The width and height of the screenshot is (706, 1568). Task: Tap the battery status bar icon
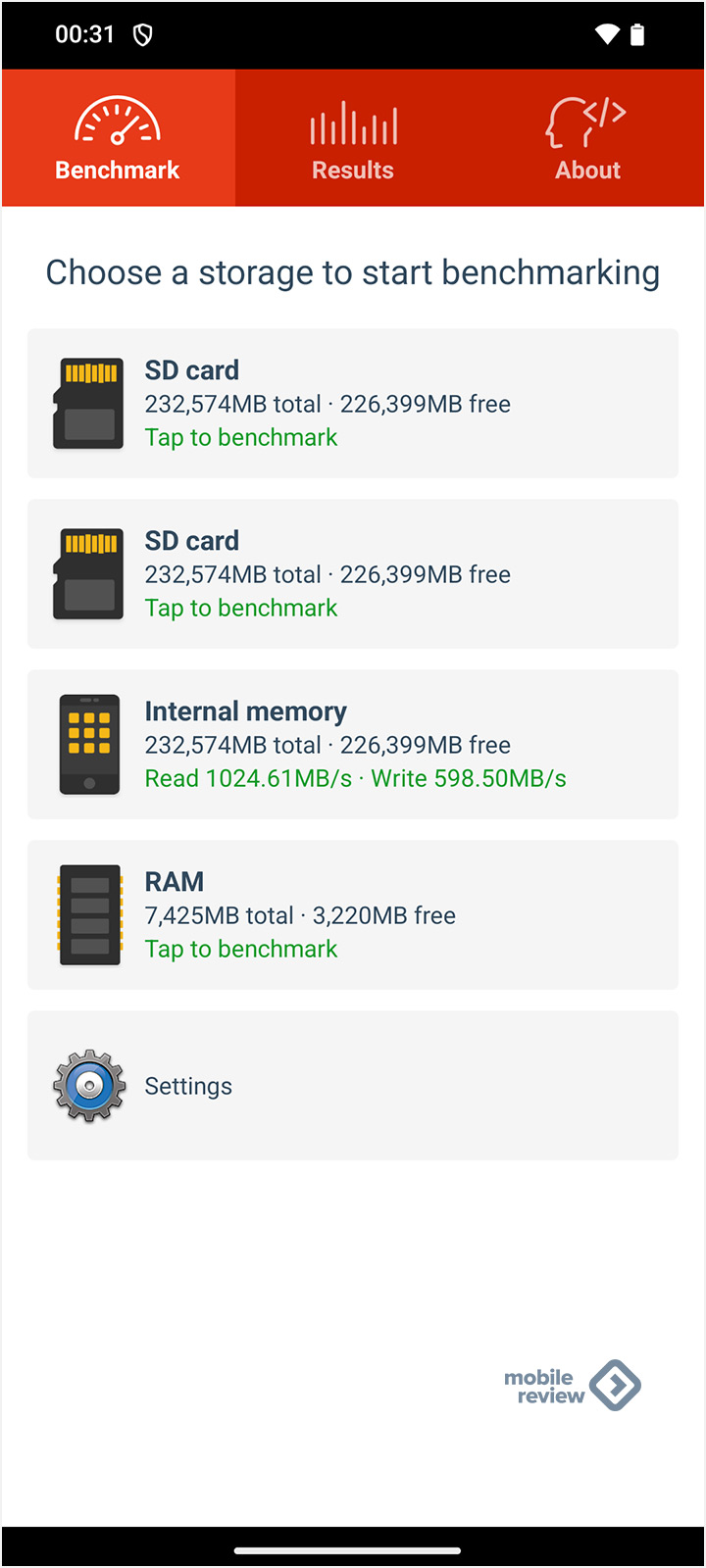click(x=637, y=35)
